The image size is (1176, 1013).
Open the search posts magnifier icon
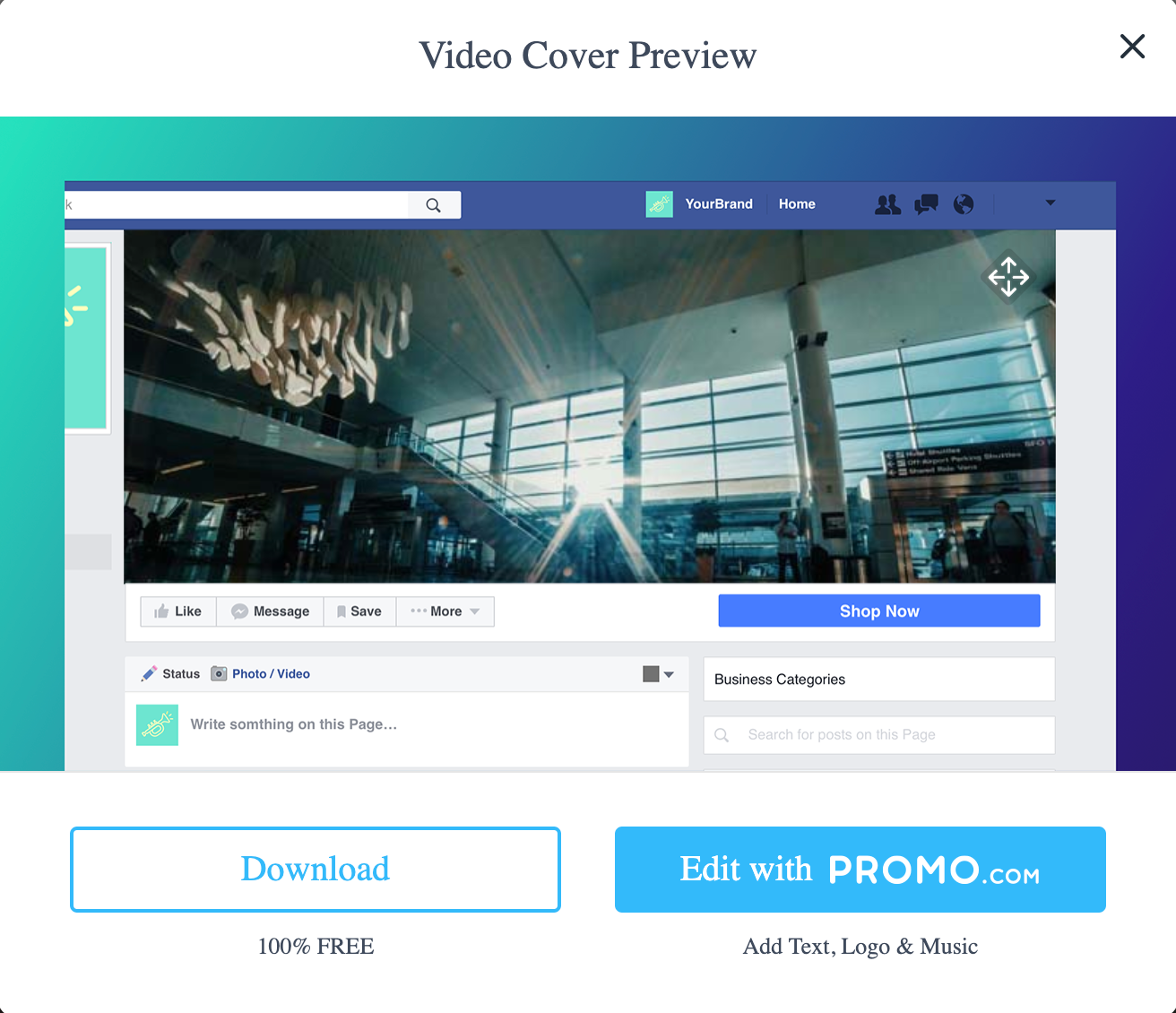pos(722,735)
